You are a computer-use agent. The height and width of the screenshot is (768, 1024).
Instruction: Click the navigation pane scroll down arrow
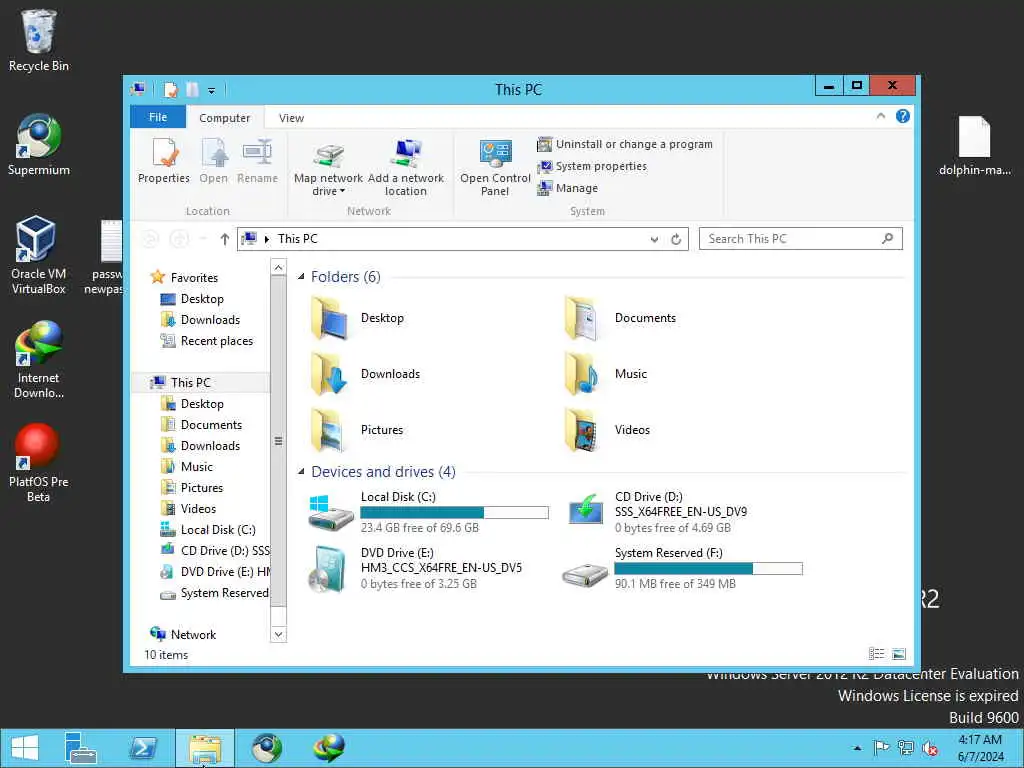[278, 634]
